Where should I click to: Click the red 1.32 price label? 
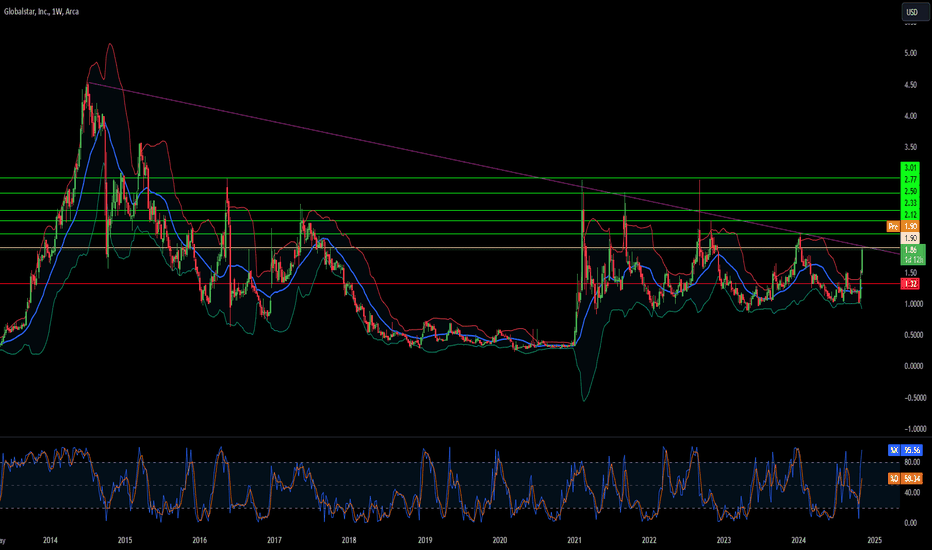coord(910,284)
